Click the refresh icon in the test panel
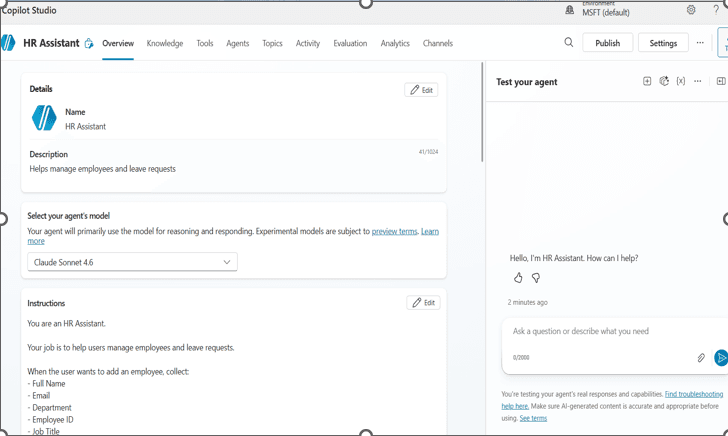The width and height of the screenshot is (728, 436). pyautogui.click(x=664, y=81)
